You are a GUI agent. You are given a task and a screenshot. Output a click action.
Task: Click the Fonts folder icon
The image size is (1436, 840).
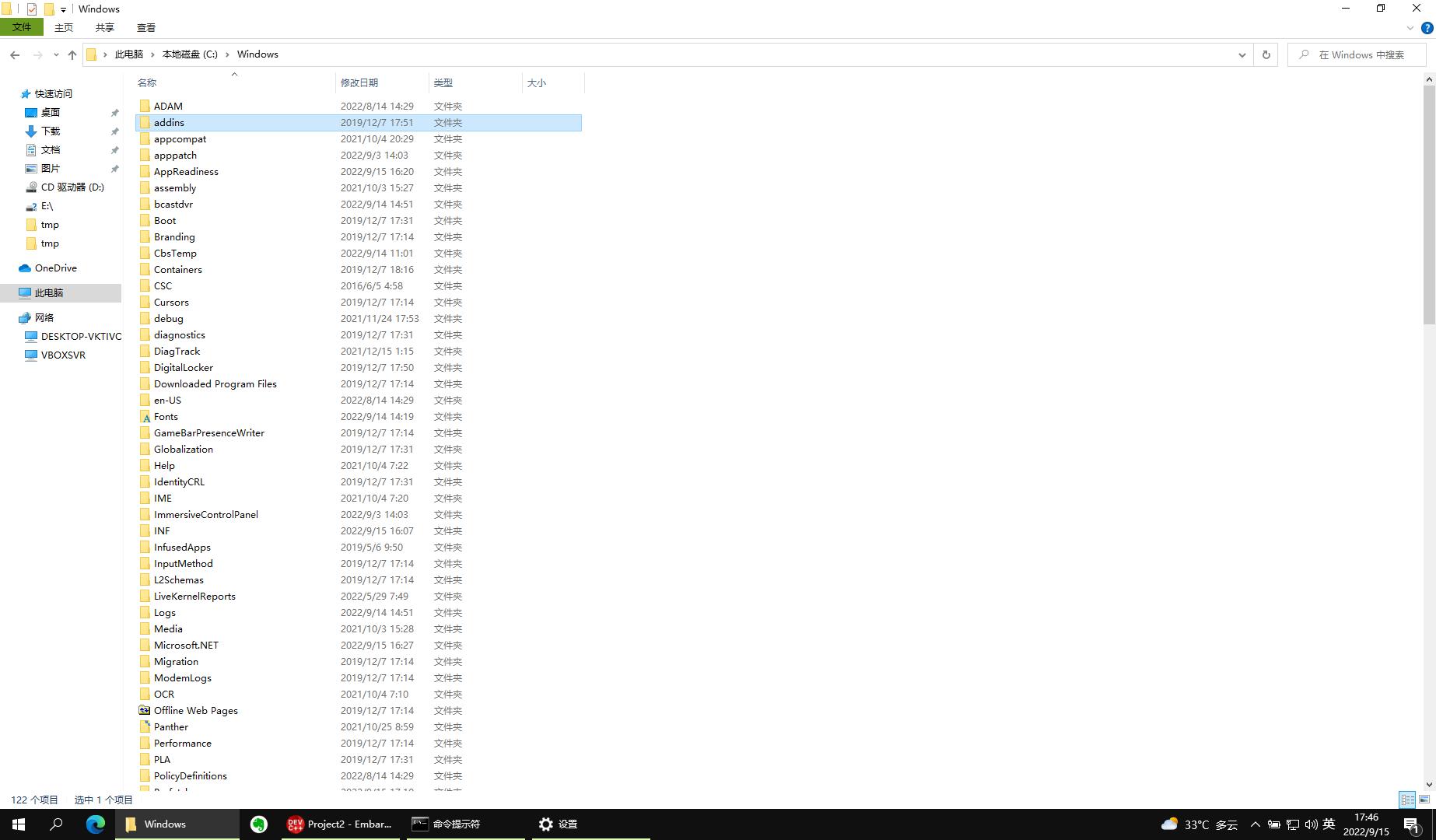pyautogui.click(x=145, y=417)
